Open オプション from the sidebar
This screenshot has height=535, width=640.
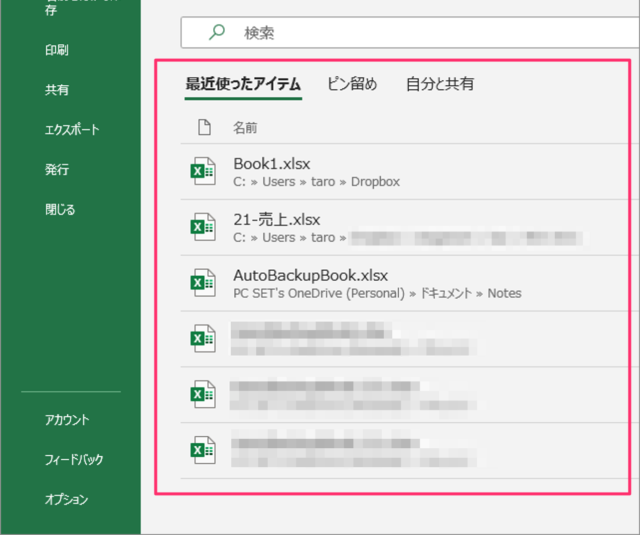pos(67,499)
